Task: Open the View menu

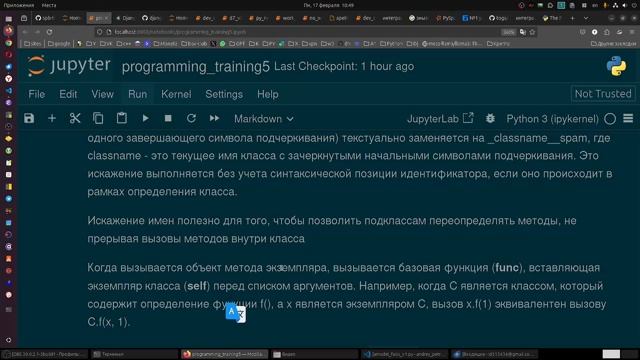Action: pos(102,94)
